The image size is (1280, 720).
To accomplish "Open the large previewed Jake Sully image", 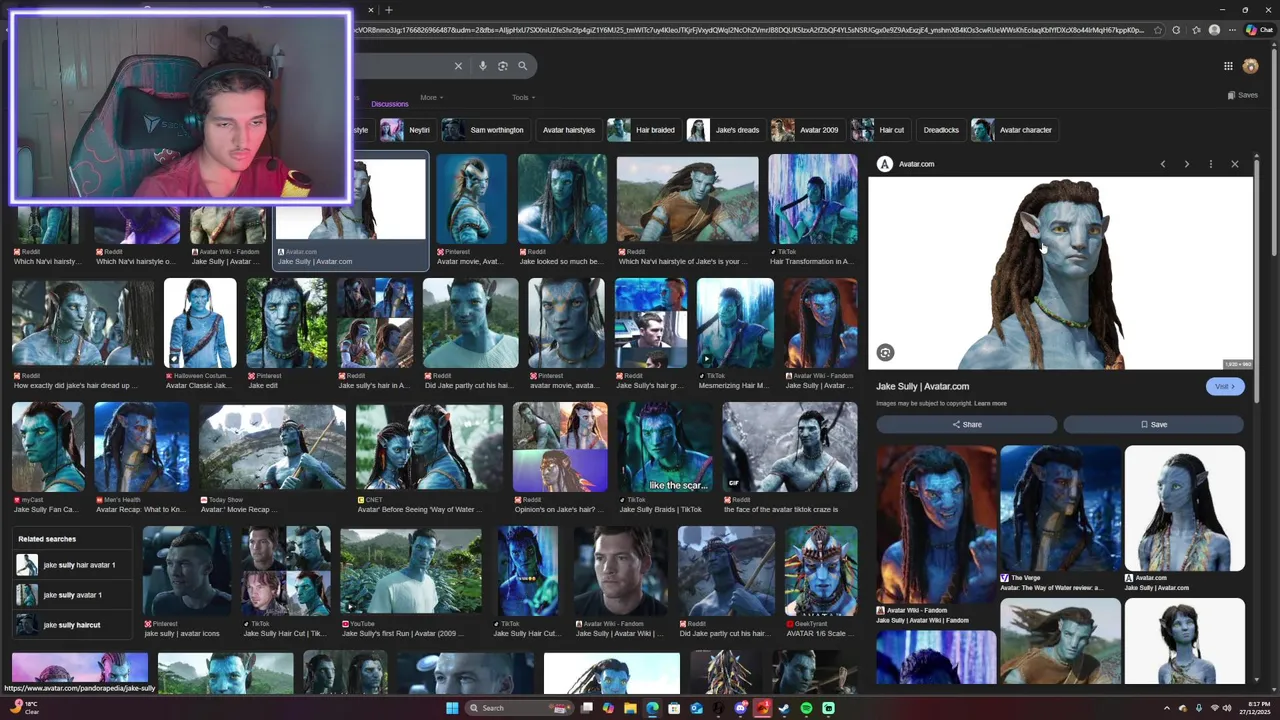I will pyautogui.click(x=1060, y=274).
